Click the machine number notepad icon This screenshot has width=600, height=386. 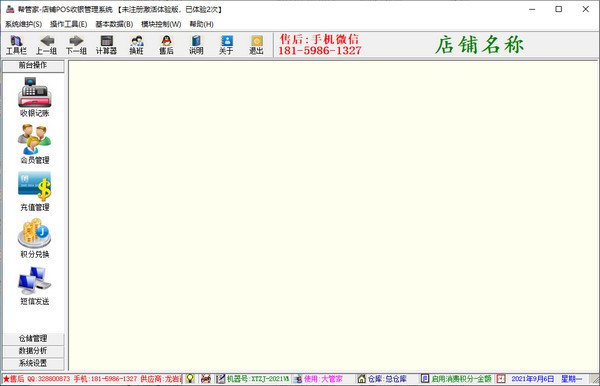[220, 379]
